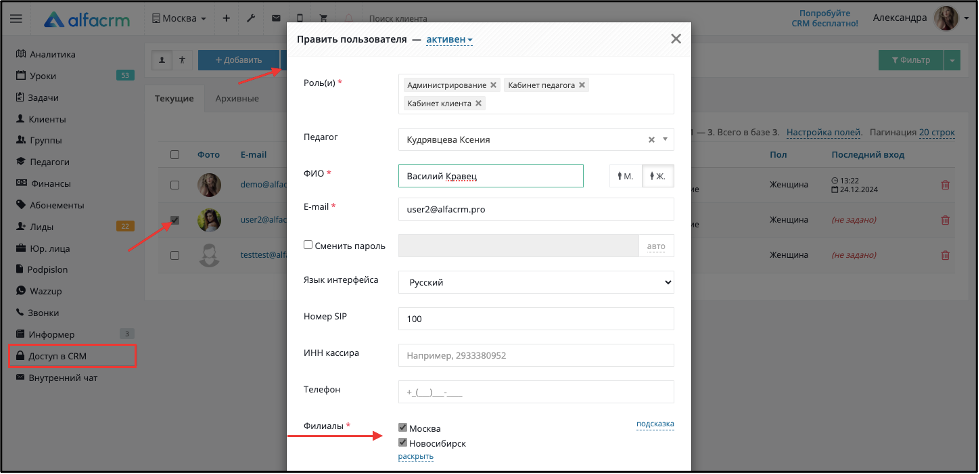Enable Сменить пароль checkbox
979x474 pixels.
pyautogui.click(x=308, y=245)
